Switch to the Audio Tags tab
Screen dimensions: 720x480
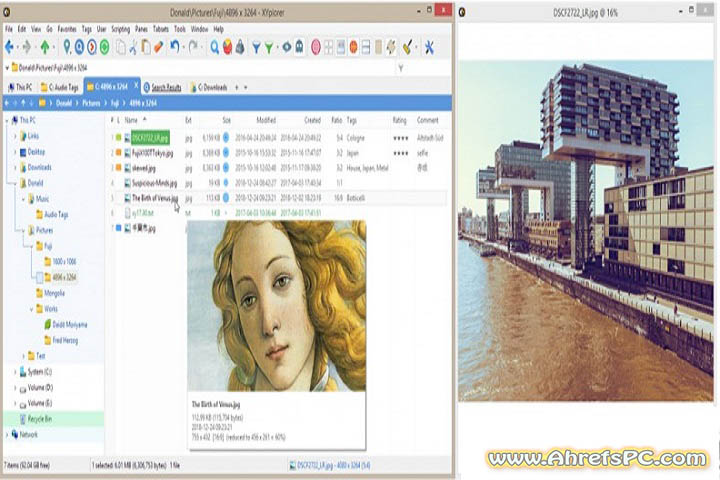pos(59,87)
